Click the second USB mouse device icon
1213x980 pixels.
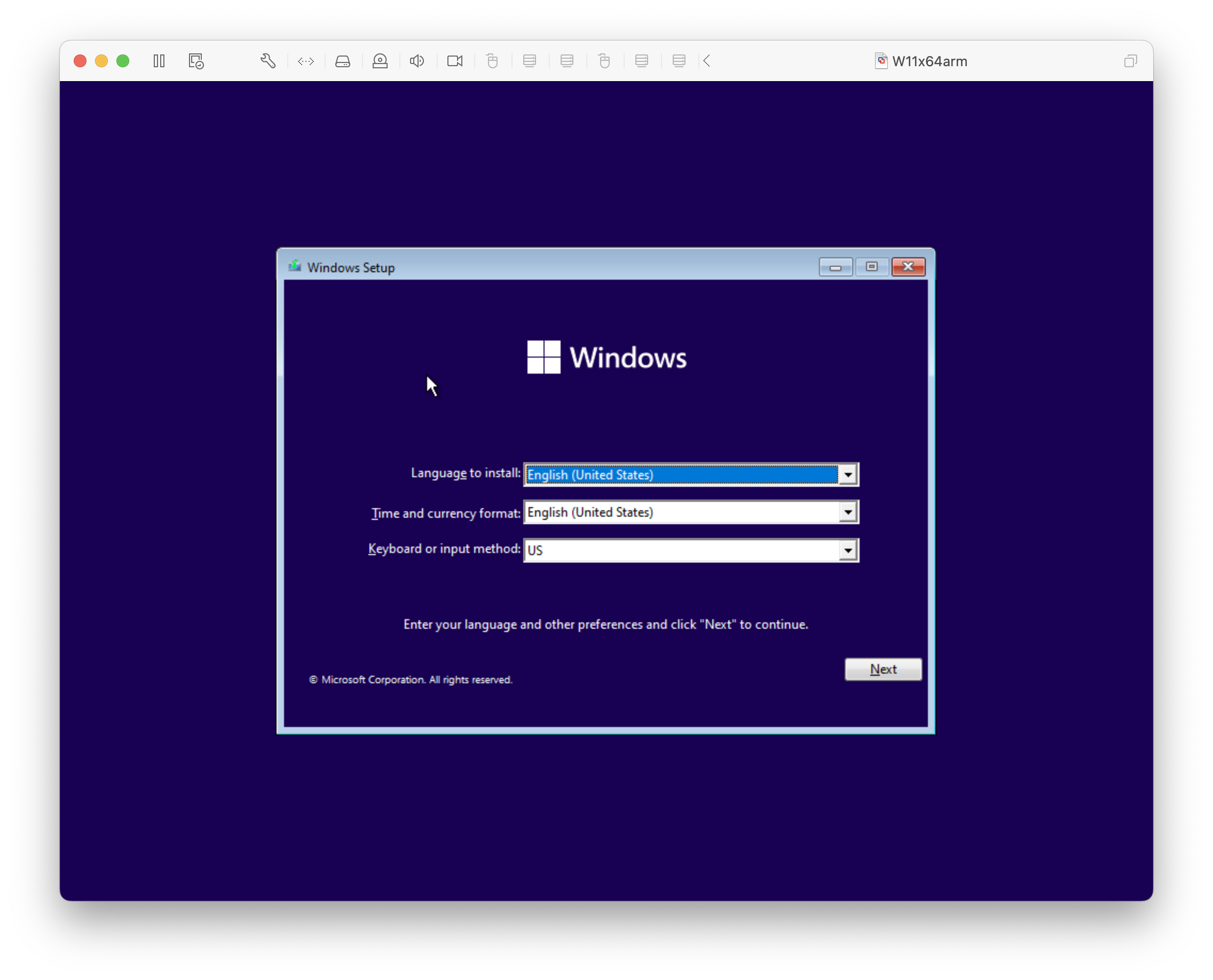[x=604, y=61]
